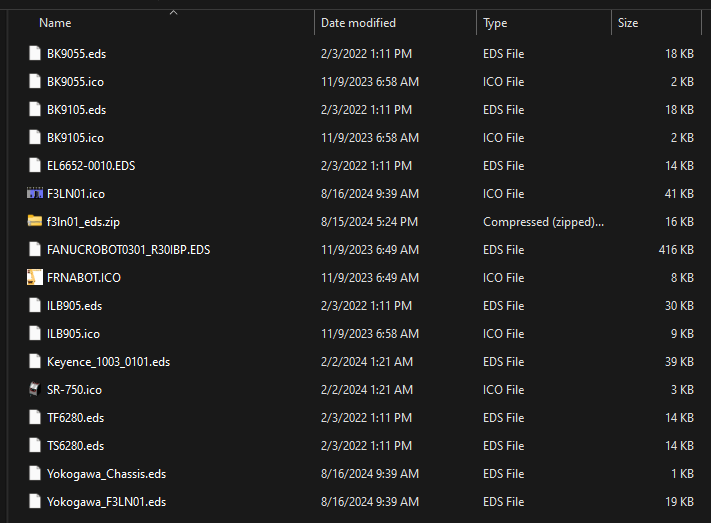Image resolution: width=711 pixels, height=523 pixels.
Task: Click the f3ln01_eds.zip folder icon
Action: 35,221
